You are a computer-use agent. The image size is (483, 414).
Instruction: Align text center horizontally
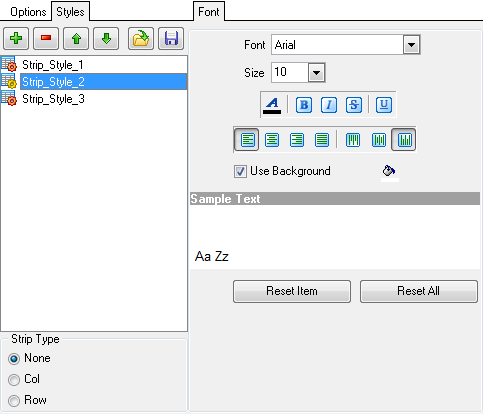(272, 140)
